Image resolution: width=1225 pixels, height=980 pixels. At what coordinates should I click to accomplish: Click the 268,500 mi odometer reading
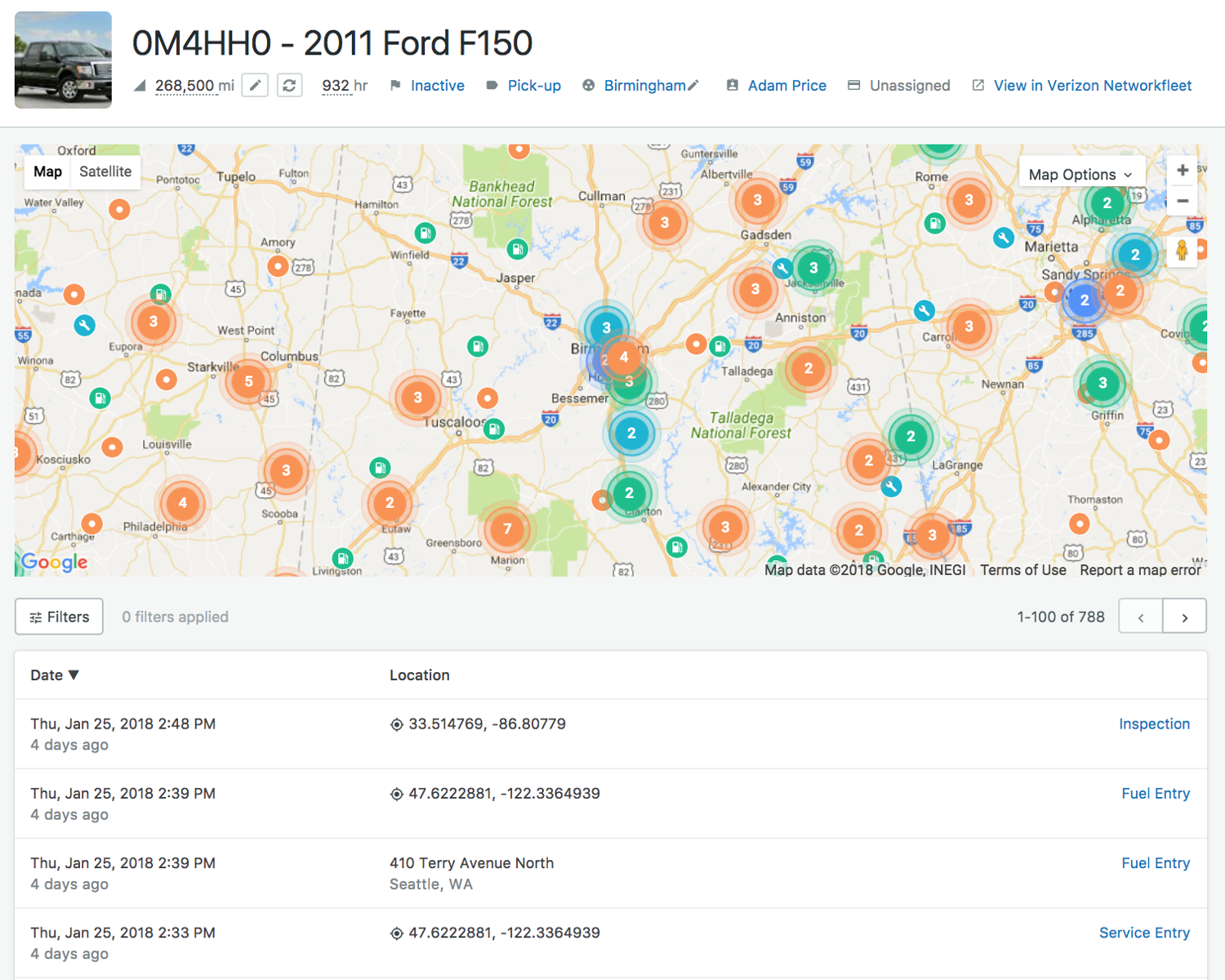point(194,86)
